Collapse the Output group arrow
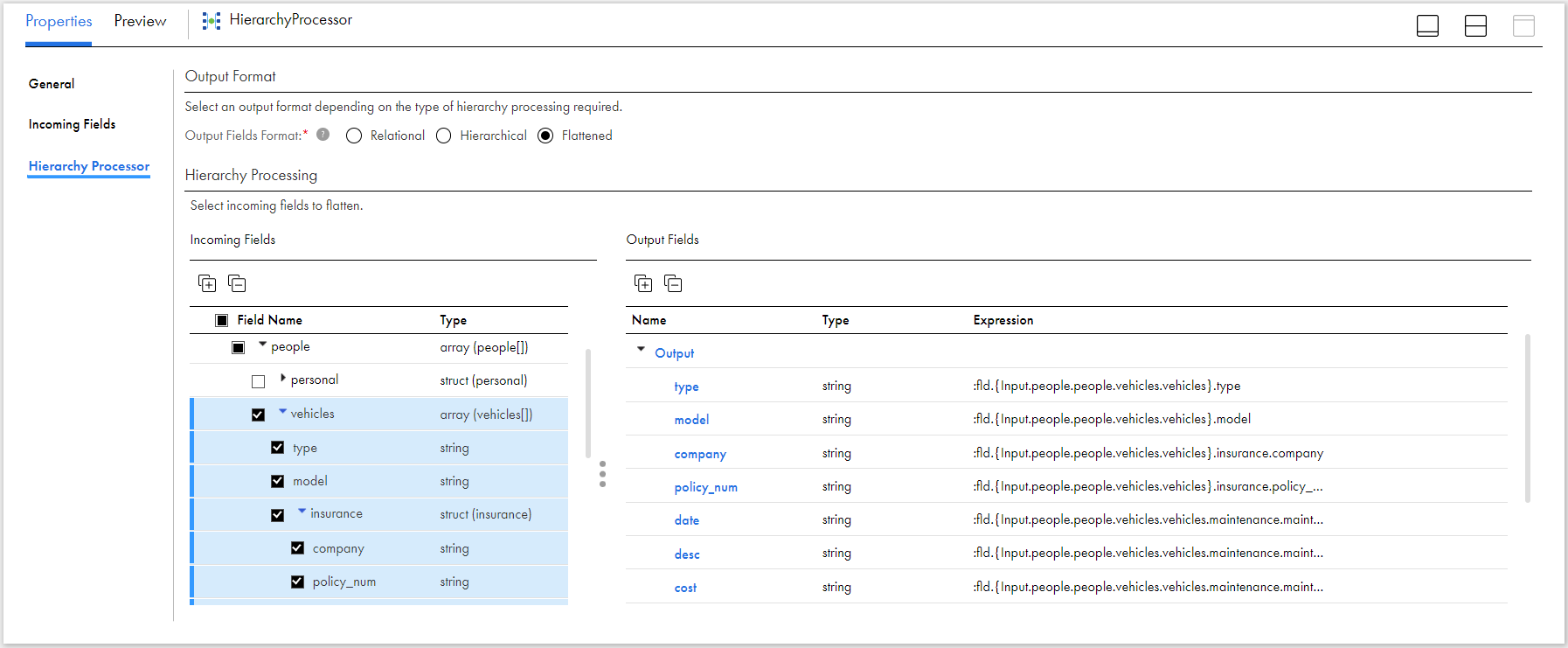The image size is (1568, 648). click(641, 349)
